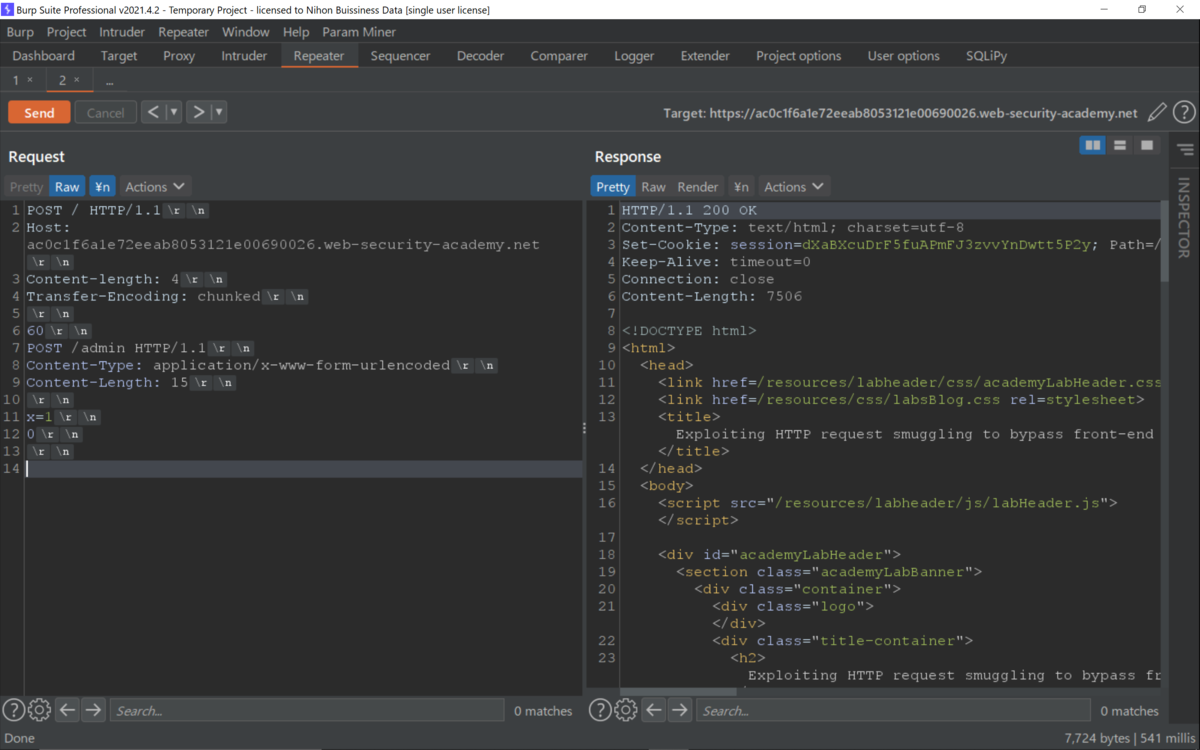Switch to the Comparer tab
This screenshot has width=1200, height=750.
tap(559, 56)
